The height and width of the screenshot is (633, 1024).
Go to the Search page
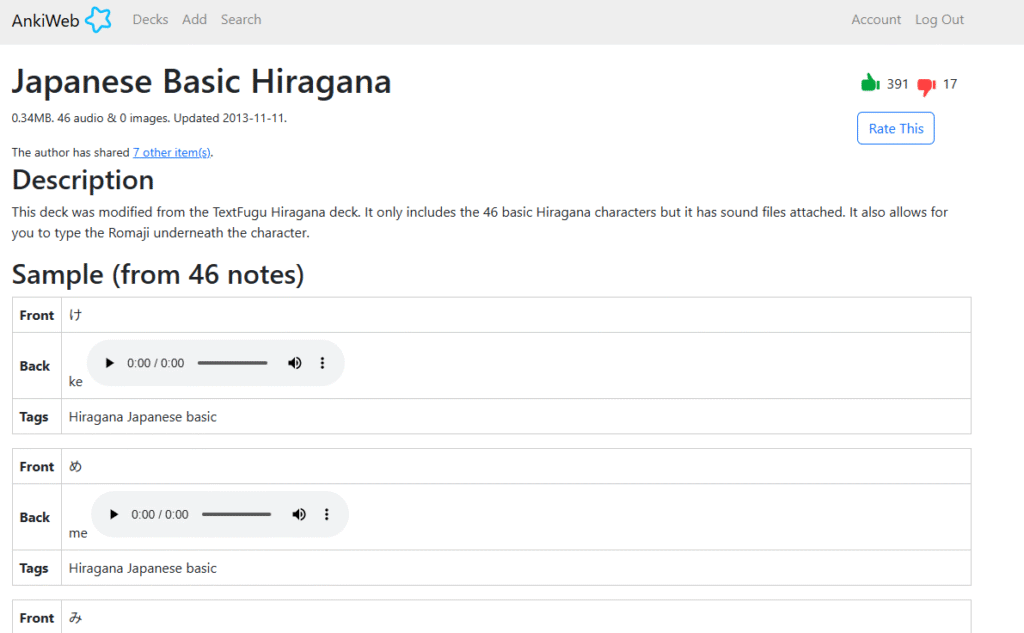(241, 20)
